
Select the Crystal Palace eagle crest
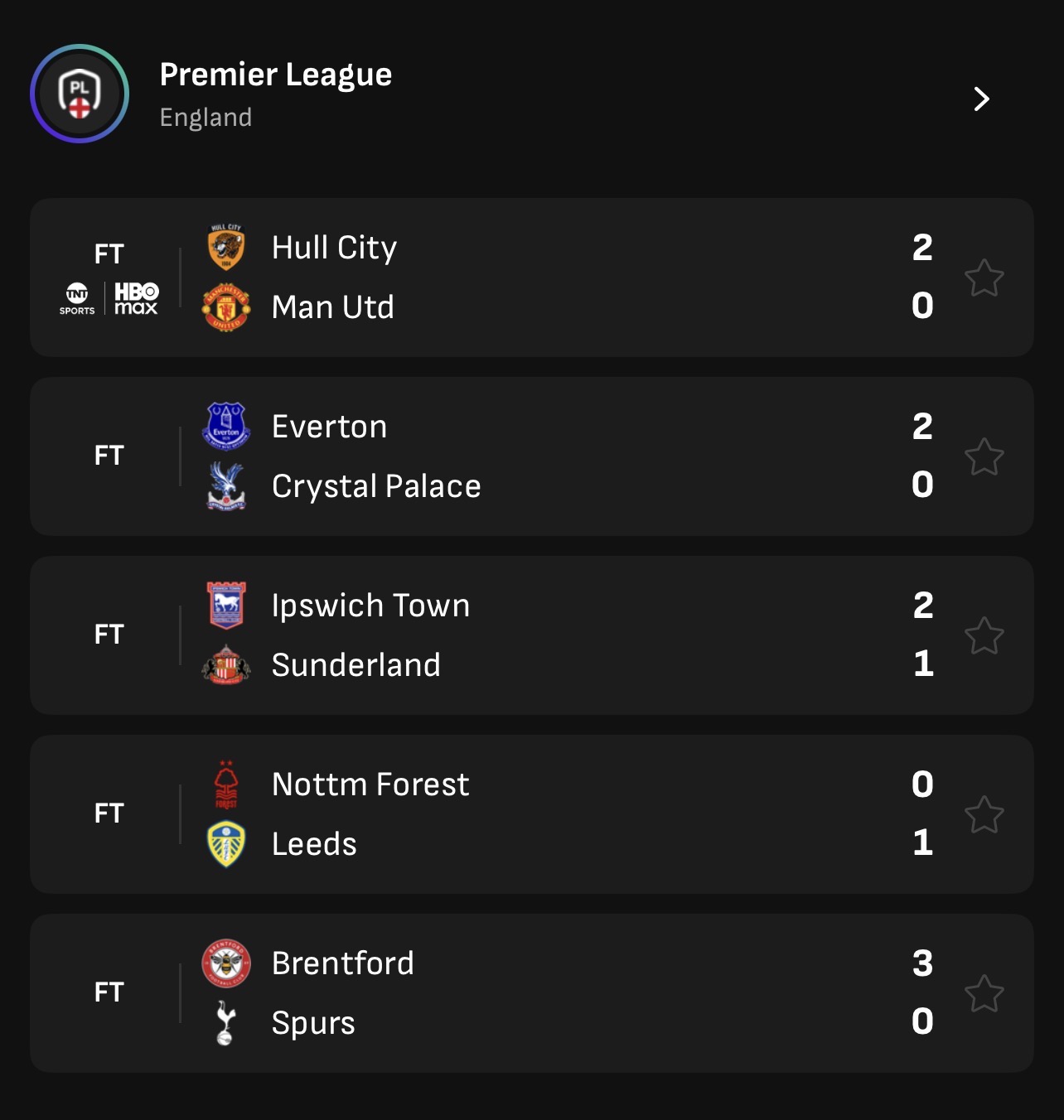coord(226,486)
